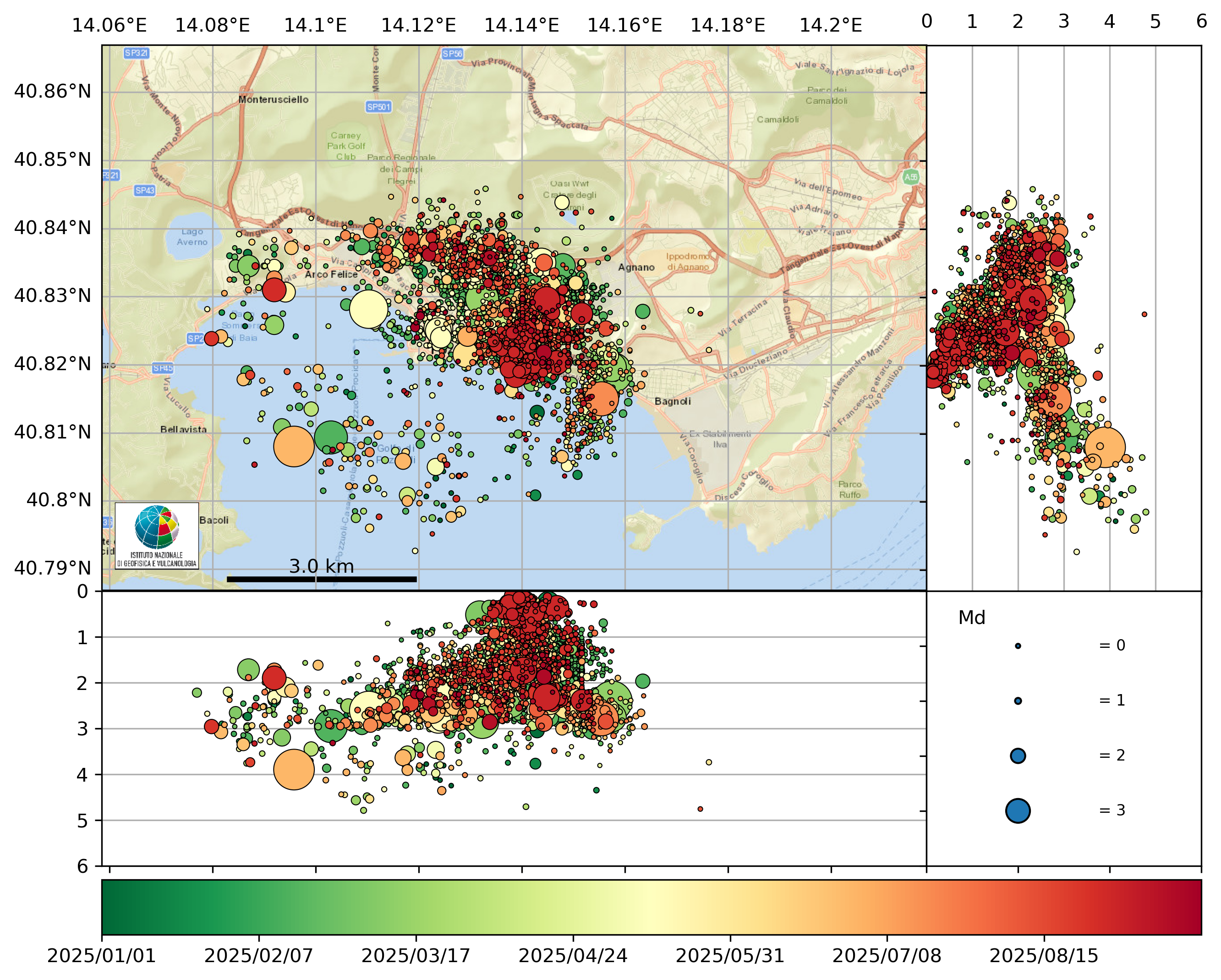Click the 2025/04/24 colorbar date label
The width and height of the screenshot is (1221, 980).
573,956
